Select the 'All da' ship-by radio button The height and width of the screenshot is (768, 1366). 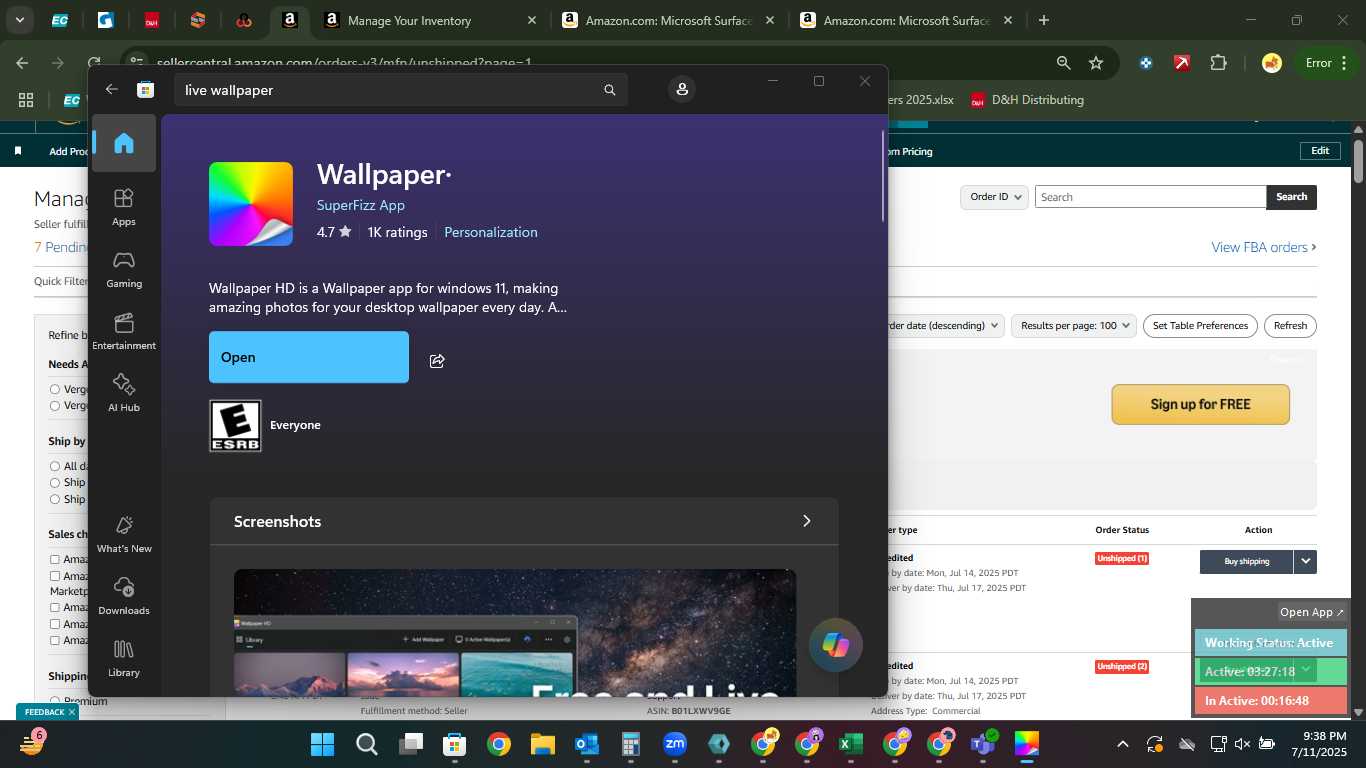click(55, 466)
